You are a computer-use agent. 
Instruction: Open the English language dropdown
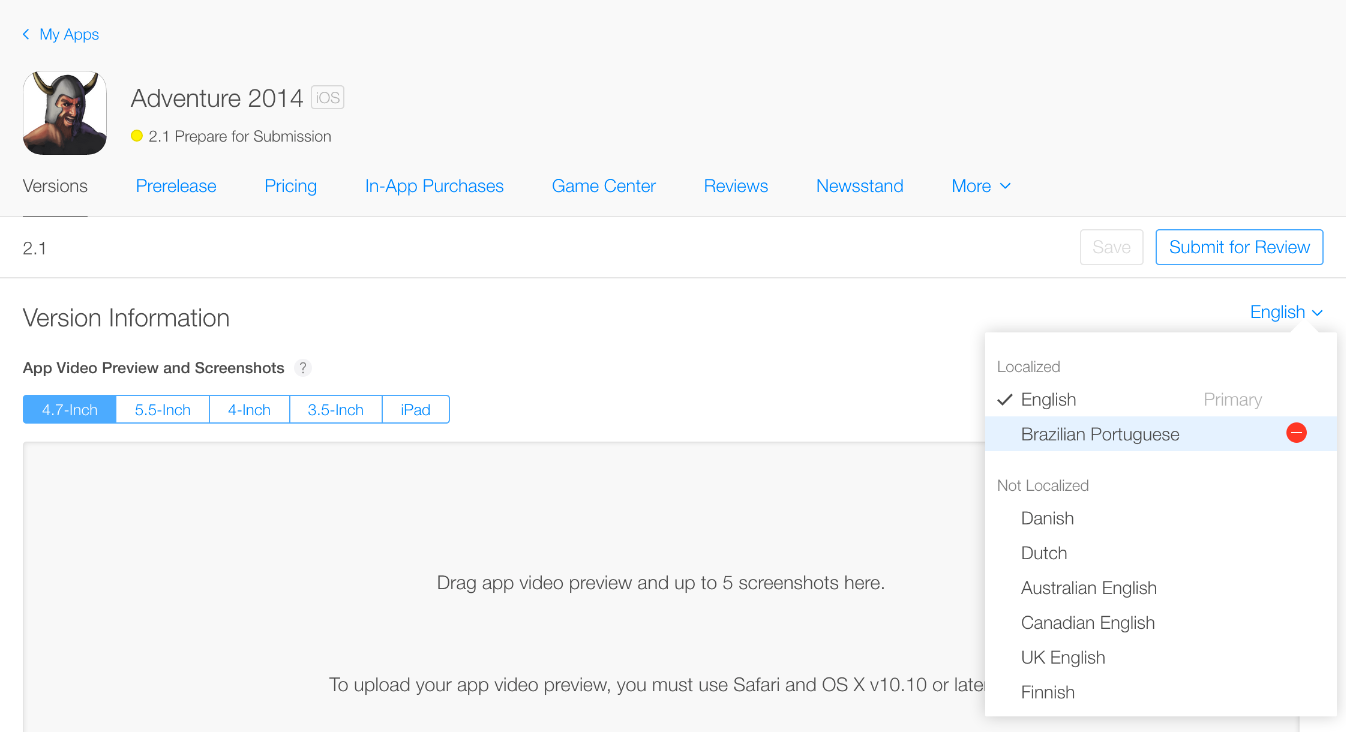1286,312
